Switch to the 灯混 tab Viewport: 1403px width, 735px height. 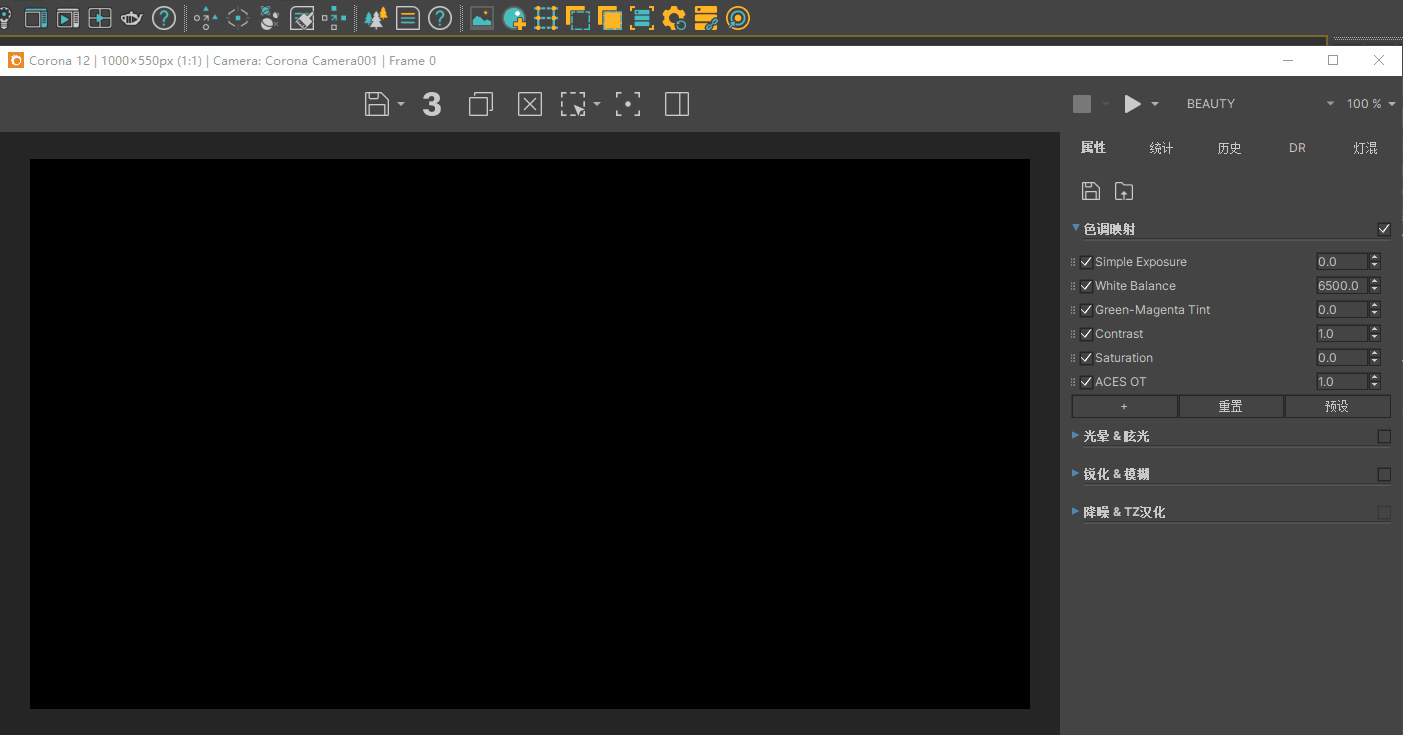[x=1365, y=148]
